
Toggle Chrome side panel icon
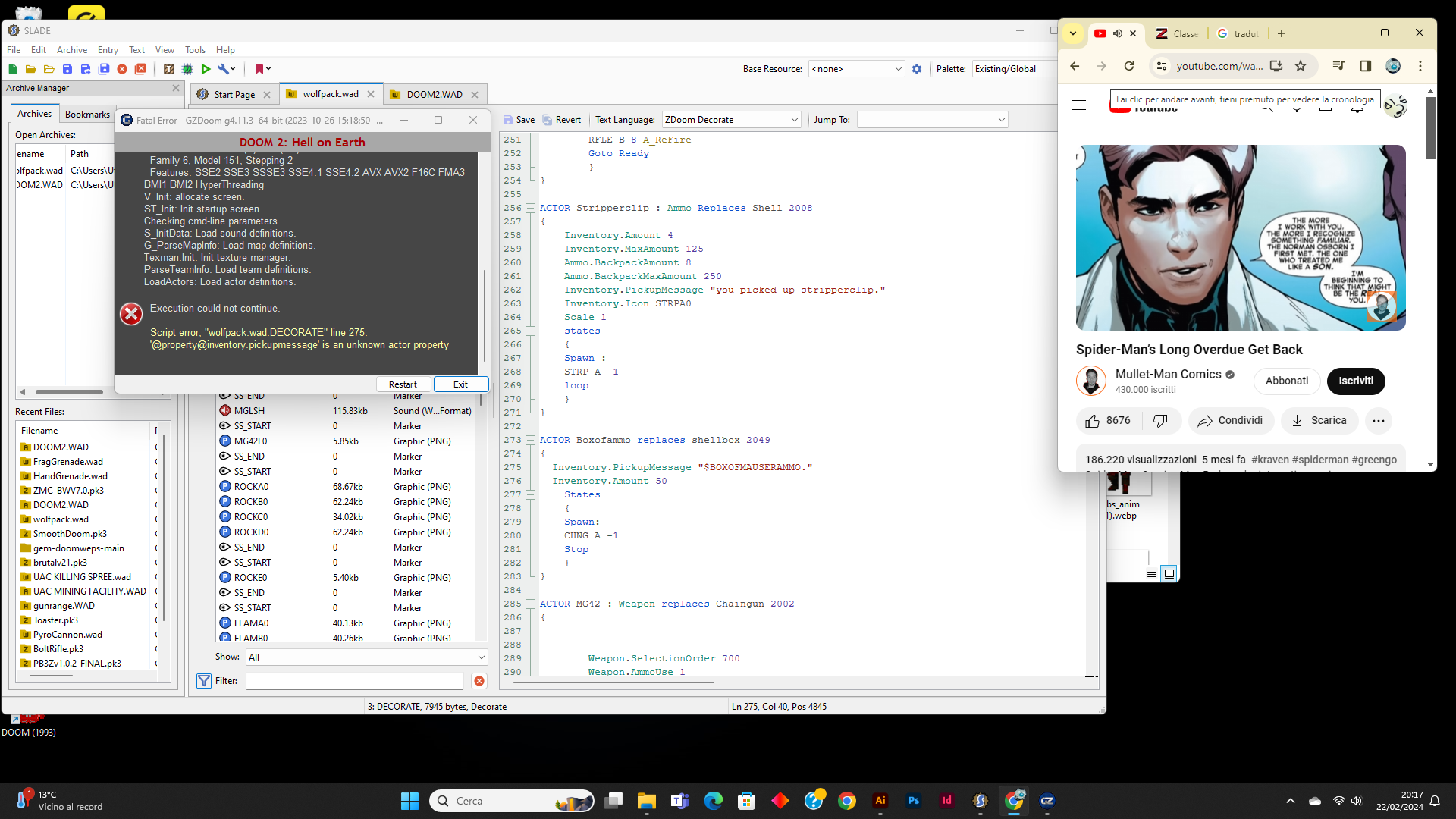coord(1366,66)
